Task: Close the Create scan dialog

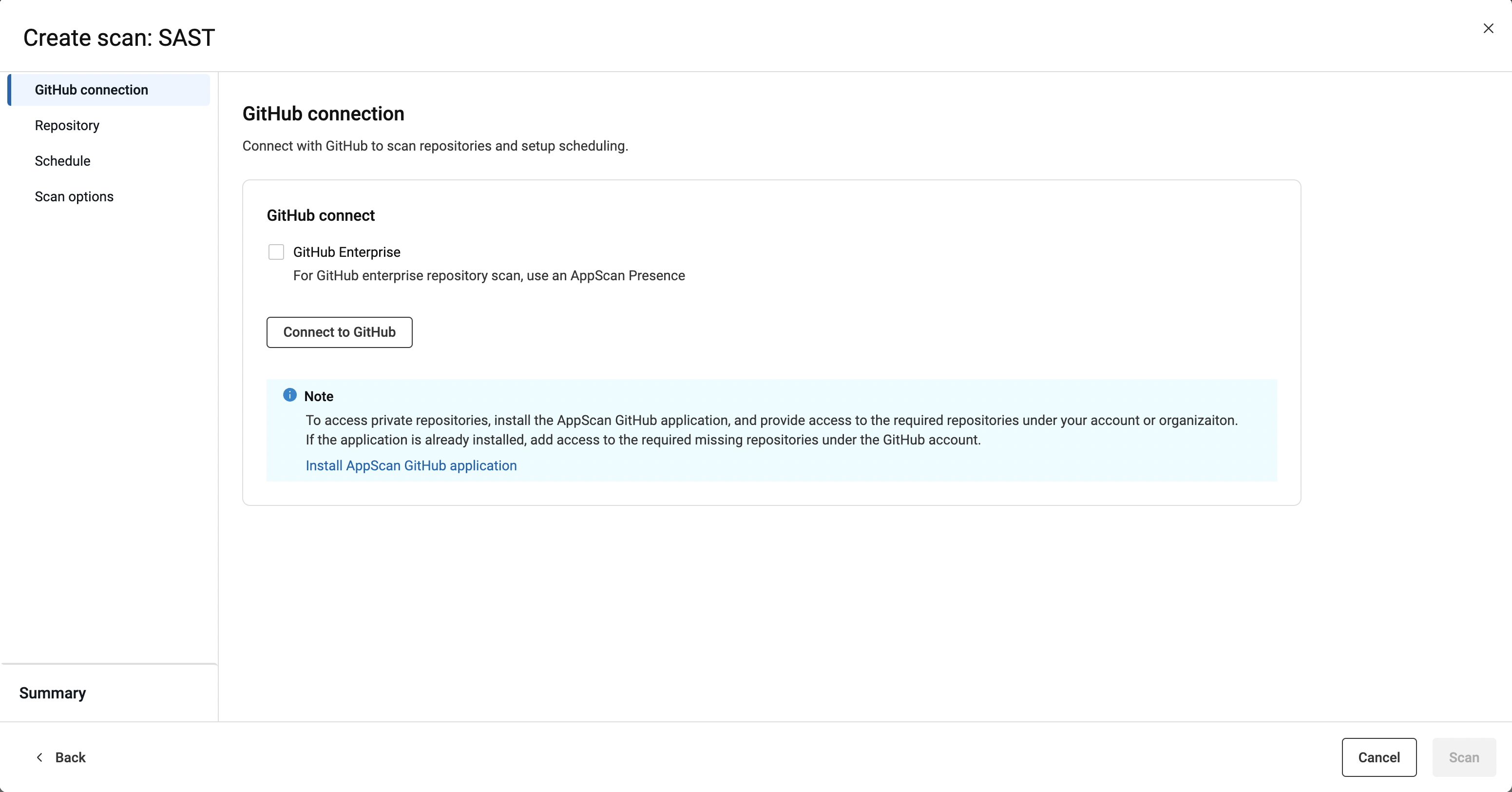Action: pyautogui.click(x=1488, y=28)
